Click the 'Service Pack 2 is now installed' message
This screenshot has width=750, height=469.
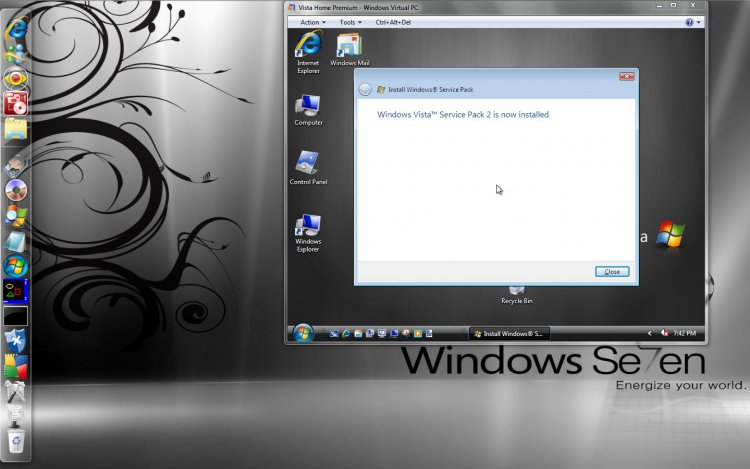(x=463, y=115)
